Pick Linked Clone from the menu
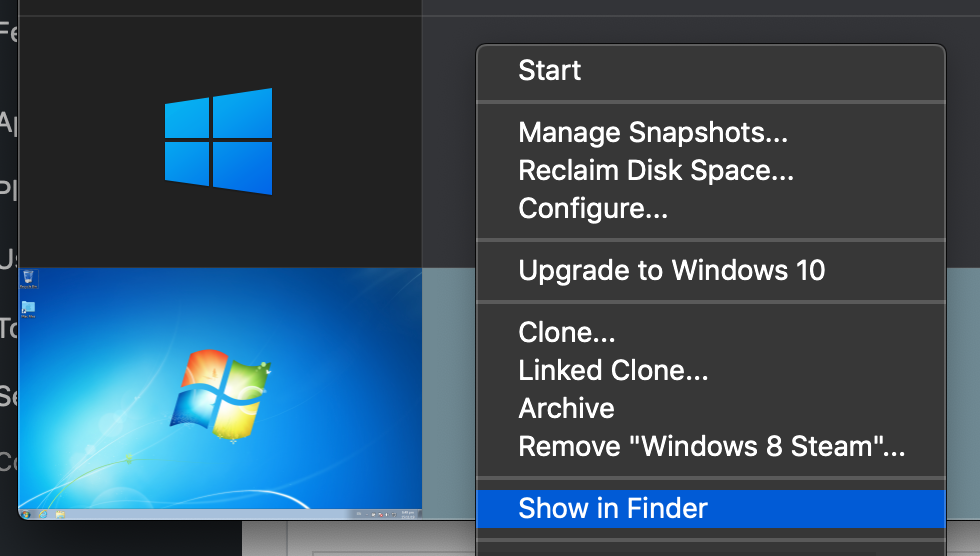Screen dimensions: 980x556 tap(613, 370)
